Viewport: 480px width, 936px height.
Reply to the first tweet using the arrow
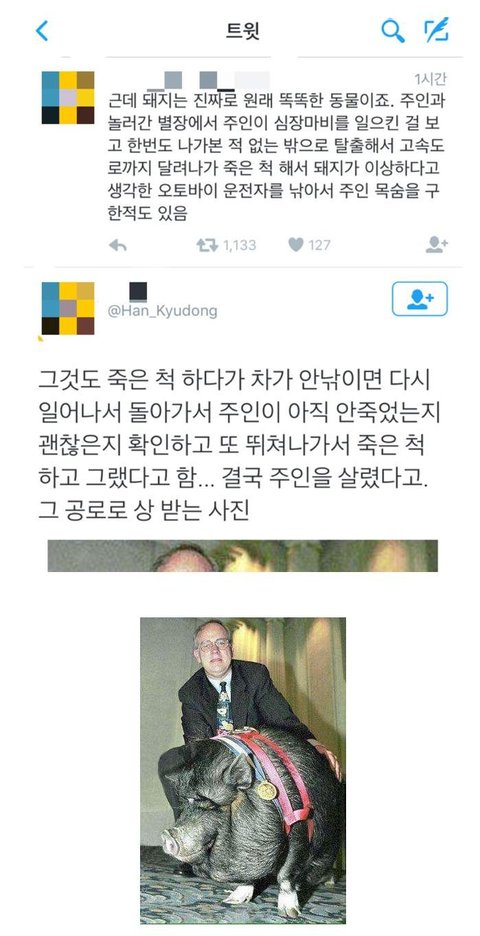(118, 245)
